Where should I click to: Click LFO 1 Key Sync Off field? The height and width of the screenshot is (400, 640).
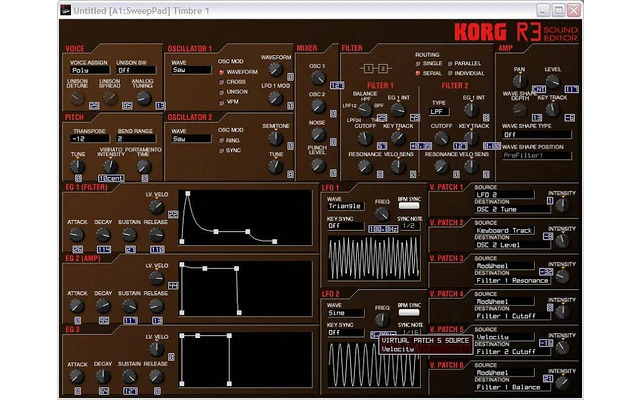tap(345, 226)
